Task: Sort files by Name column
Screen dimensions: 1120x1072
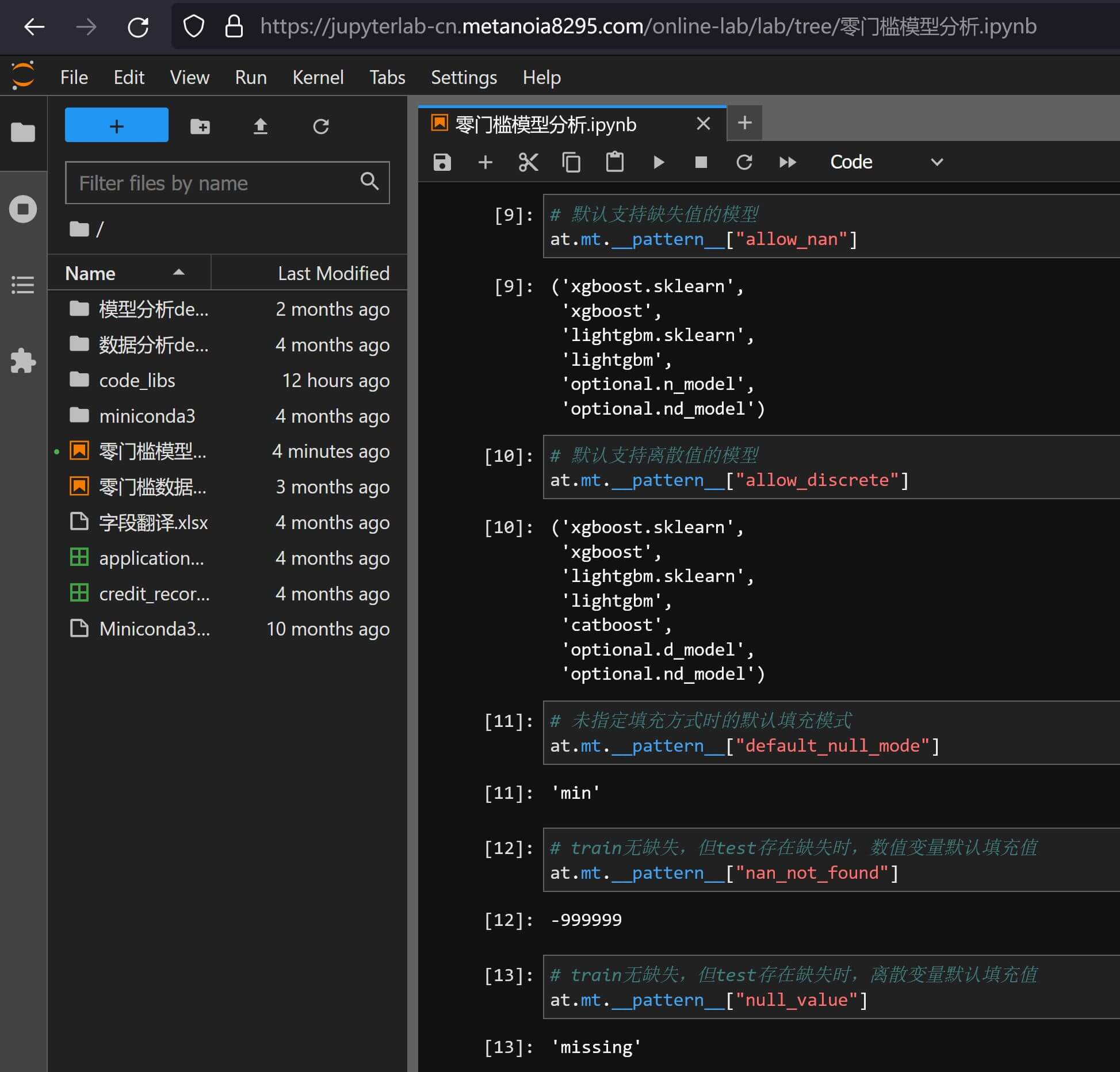Action: pos(91,273)
